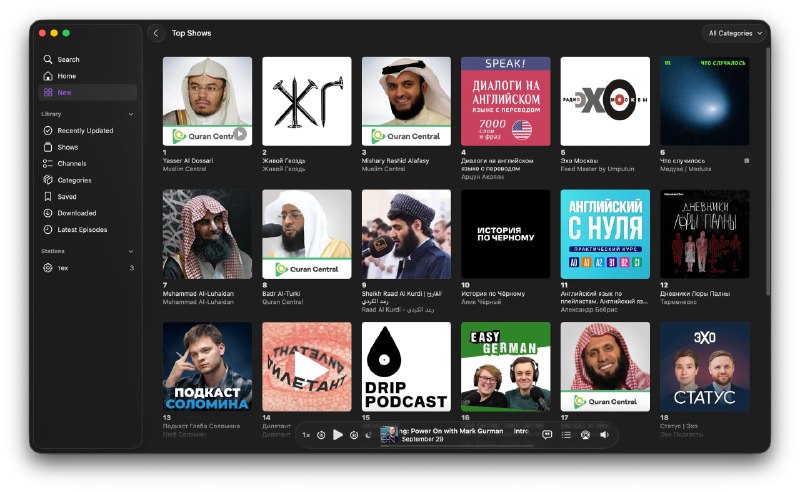Open Дневники Лоры Палны show artwork

pyautogui.click(x=705, y=234)
